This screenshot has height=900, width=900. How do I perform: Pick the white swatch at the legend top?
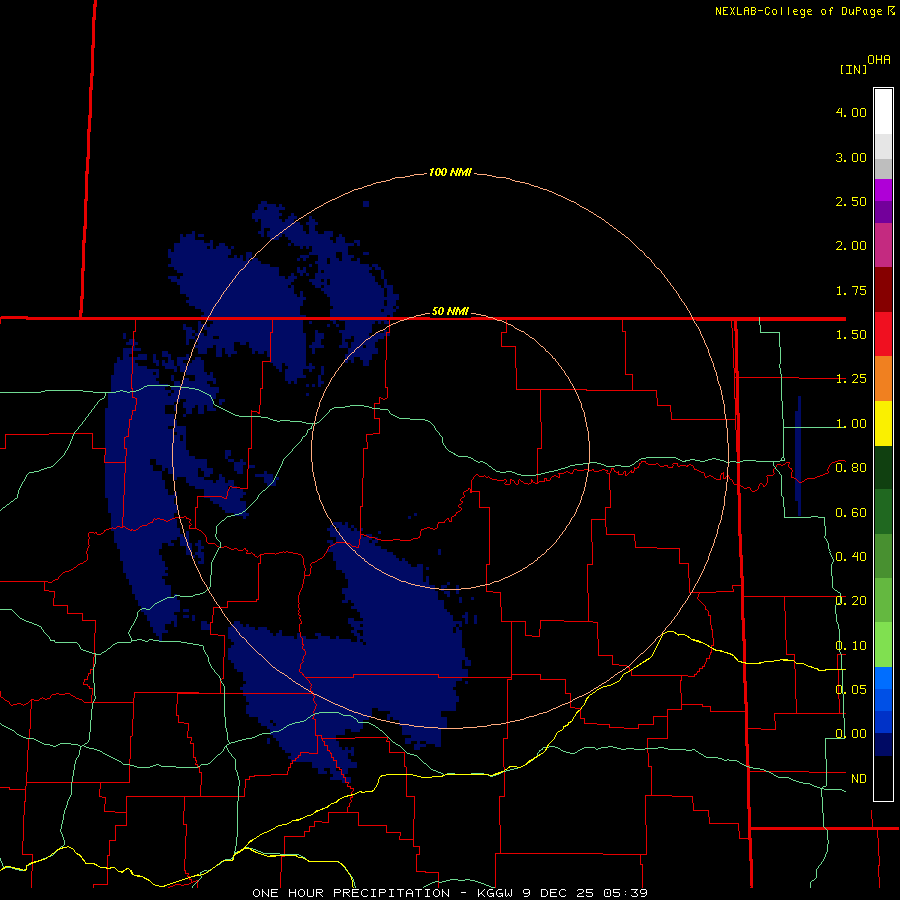point(883,111)
